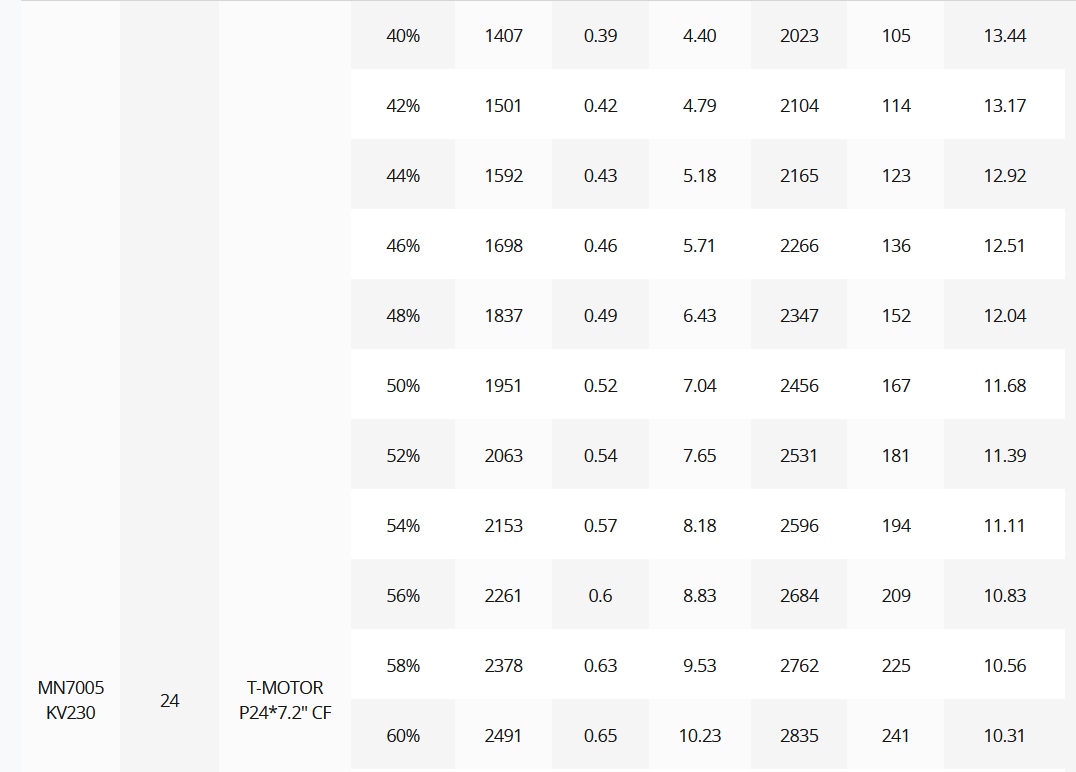Select RPM value 2835
The height and width of the screenshot is (772, 1076).
(799, 736)
